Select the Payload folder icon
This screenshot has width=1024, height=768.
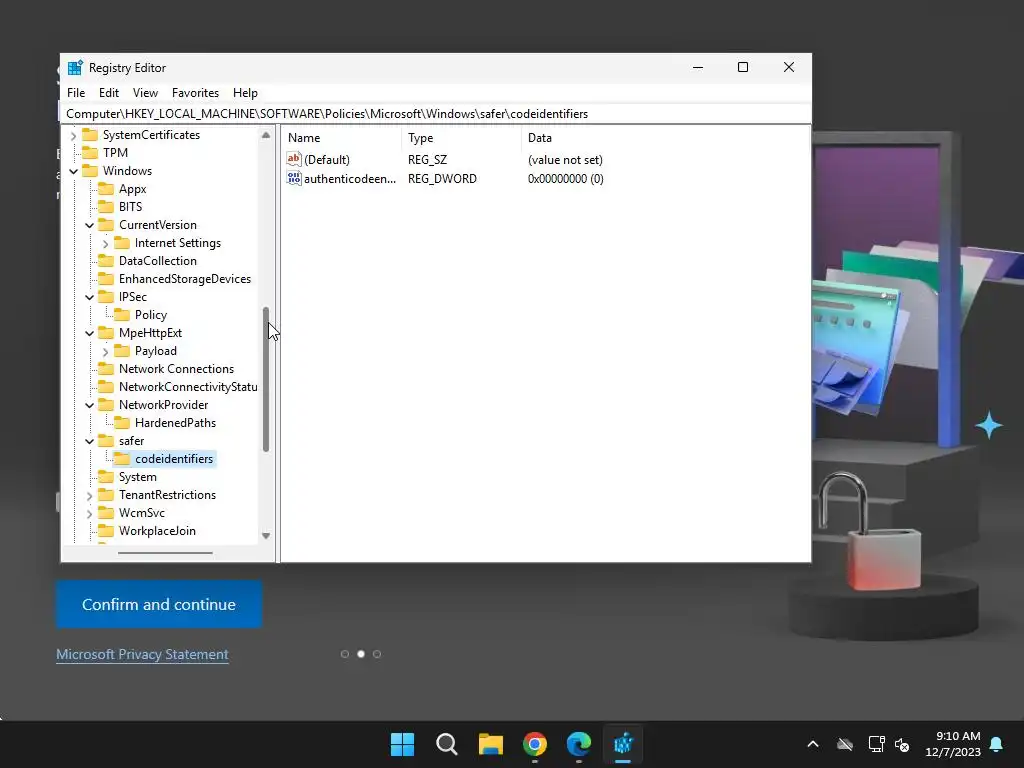coord(122,351)
